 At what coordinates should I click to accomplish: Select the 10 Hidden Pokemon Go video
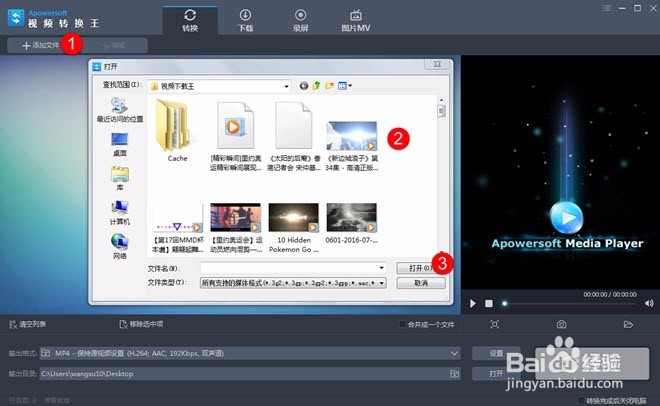294,228
